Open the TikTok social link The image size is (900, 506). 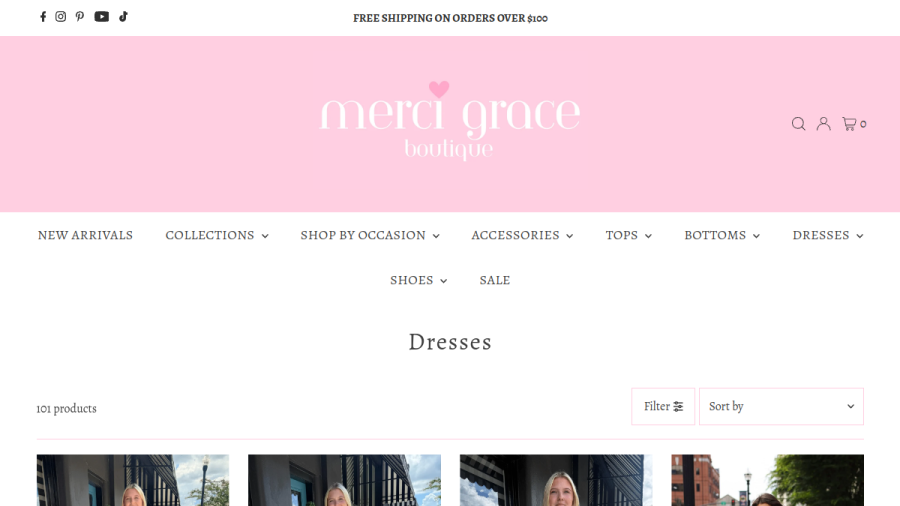point(123,17)
